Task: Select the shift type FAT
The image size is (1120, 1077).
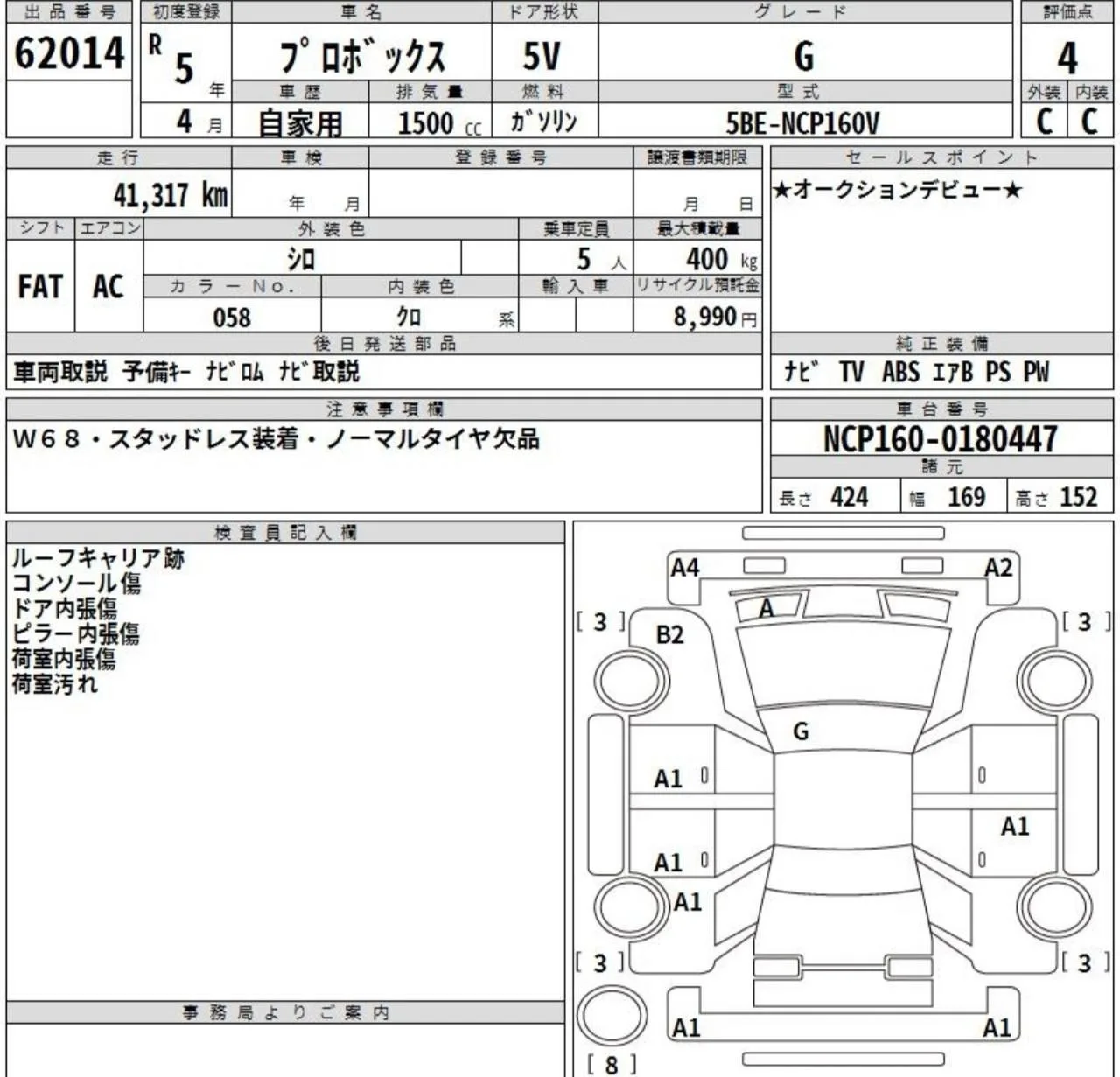Action: point(40,286)
